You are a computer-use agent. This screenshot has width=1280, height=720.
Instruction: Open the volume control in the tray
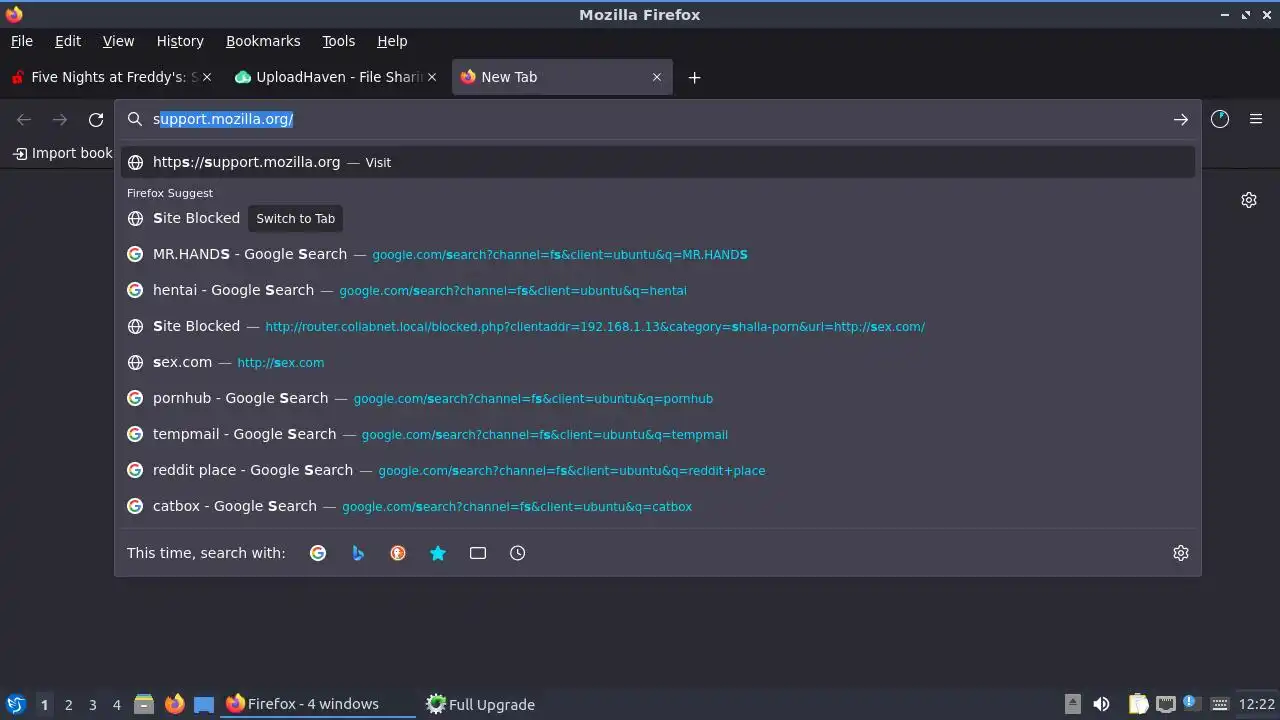(1101, 704)
